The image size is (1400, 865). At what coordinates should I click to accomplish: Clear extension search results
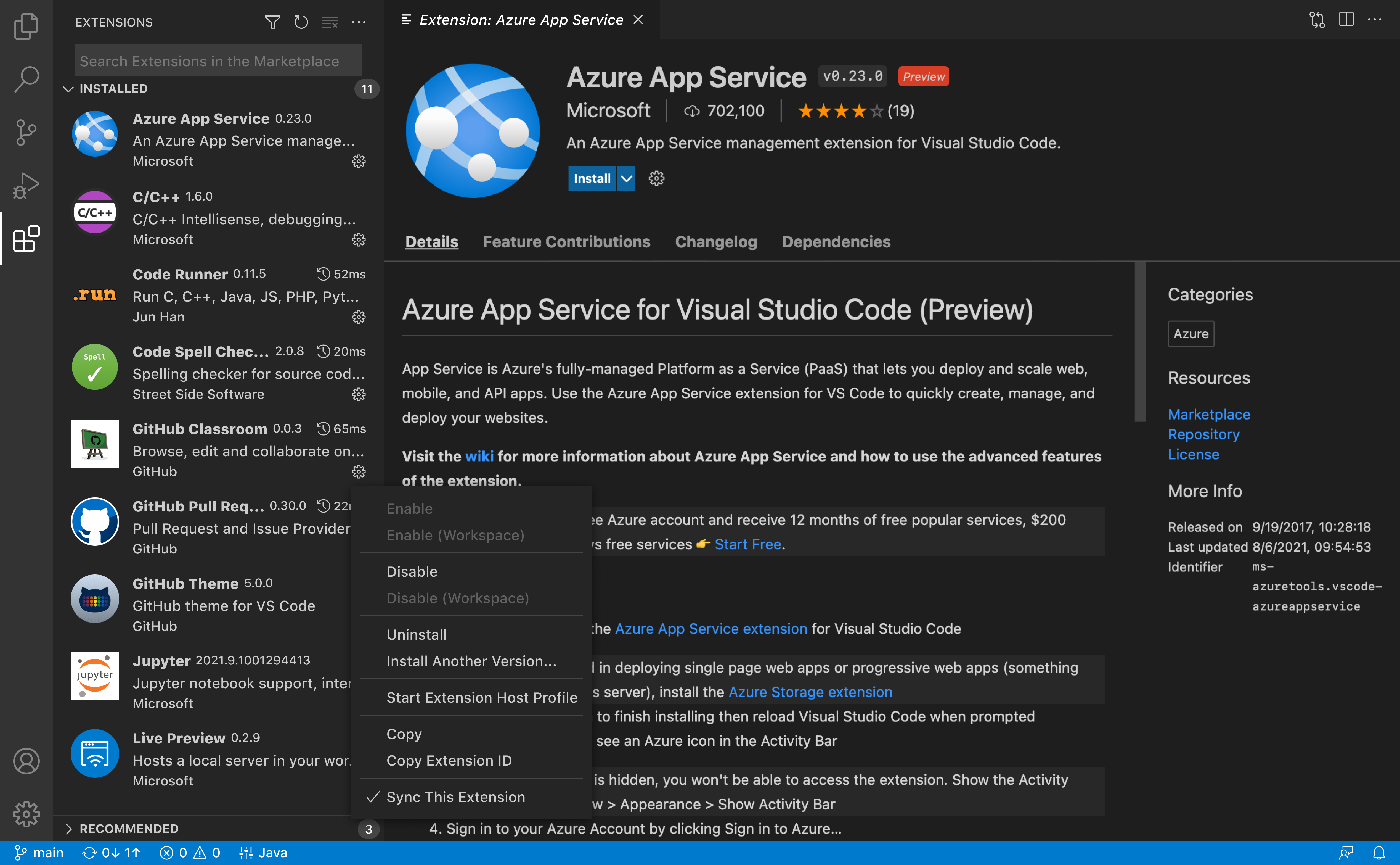coord(330,22)
